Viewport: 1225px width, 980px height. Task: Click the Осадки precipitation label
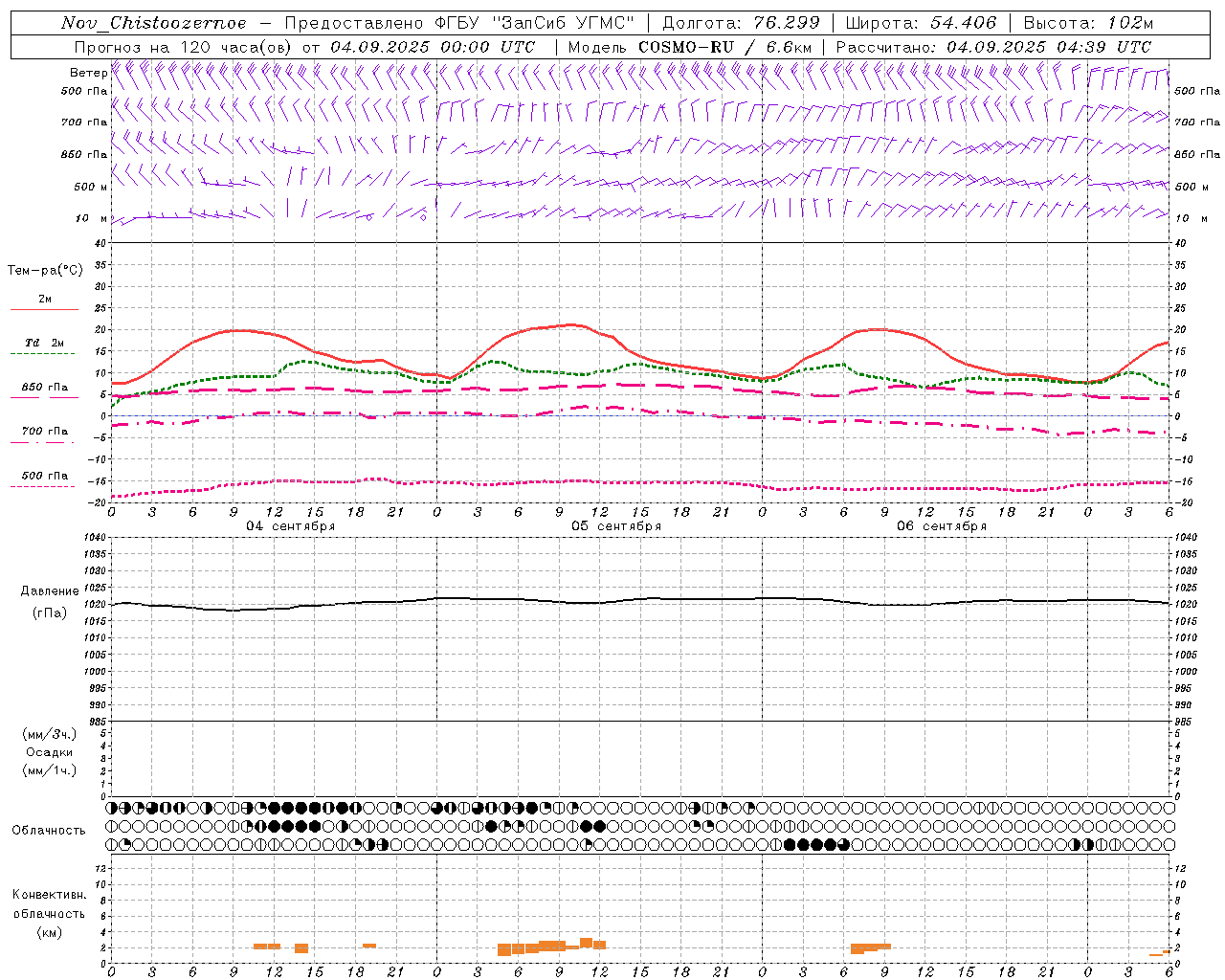[x=50, y=753]
